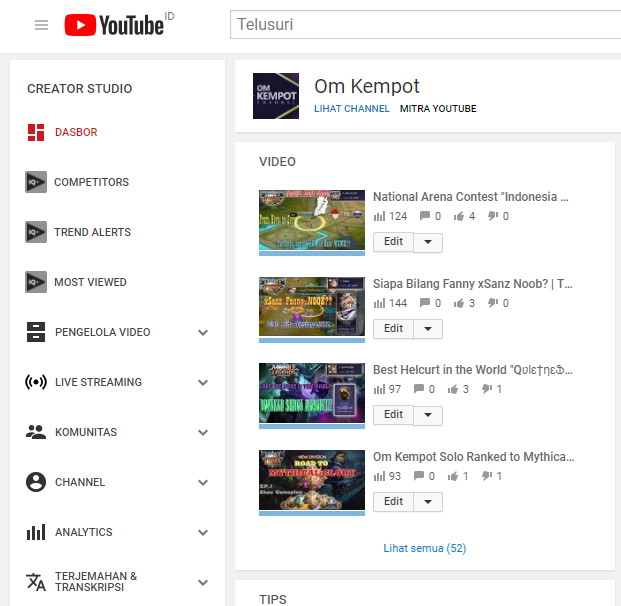Click the Telusuri search field

tap(425, 25)
